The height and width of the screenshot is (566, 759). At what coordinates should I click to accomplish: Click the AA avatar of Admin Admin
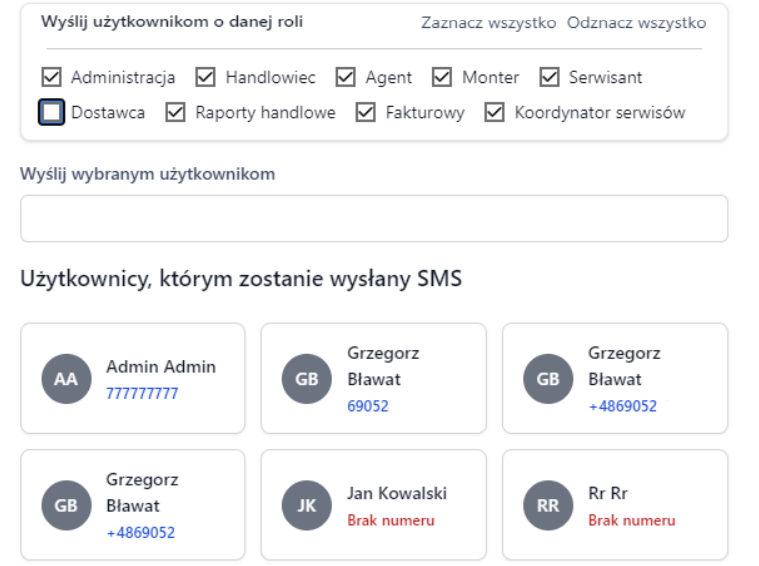[x=65, y=380]
